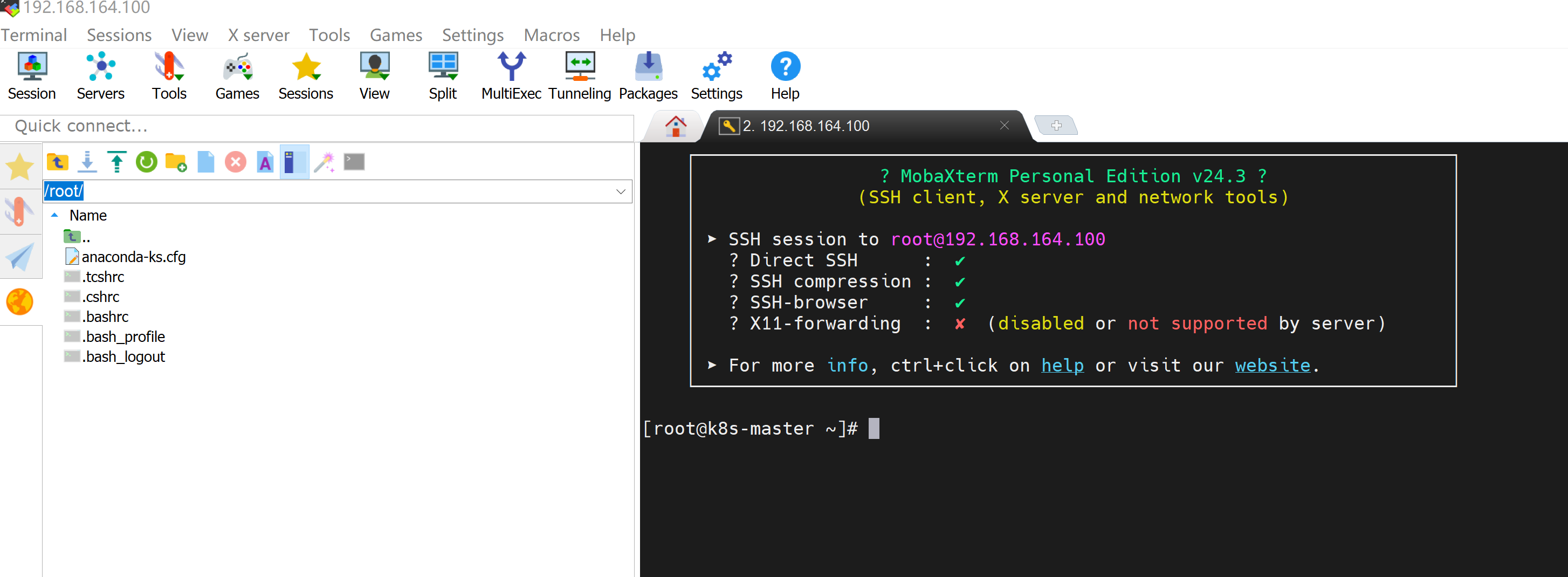Open a new tab with the plus button
Screen dimensions: 1568x577
(1056, 126)
